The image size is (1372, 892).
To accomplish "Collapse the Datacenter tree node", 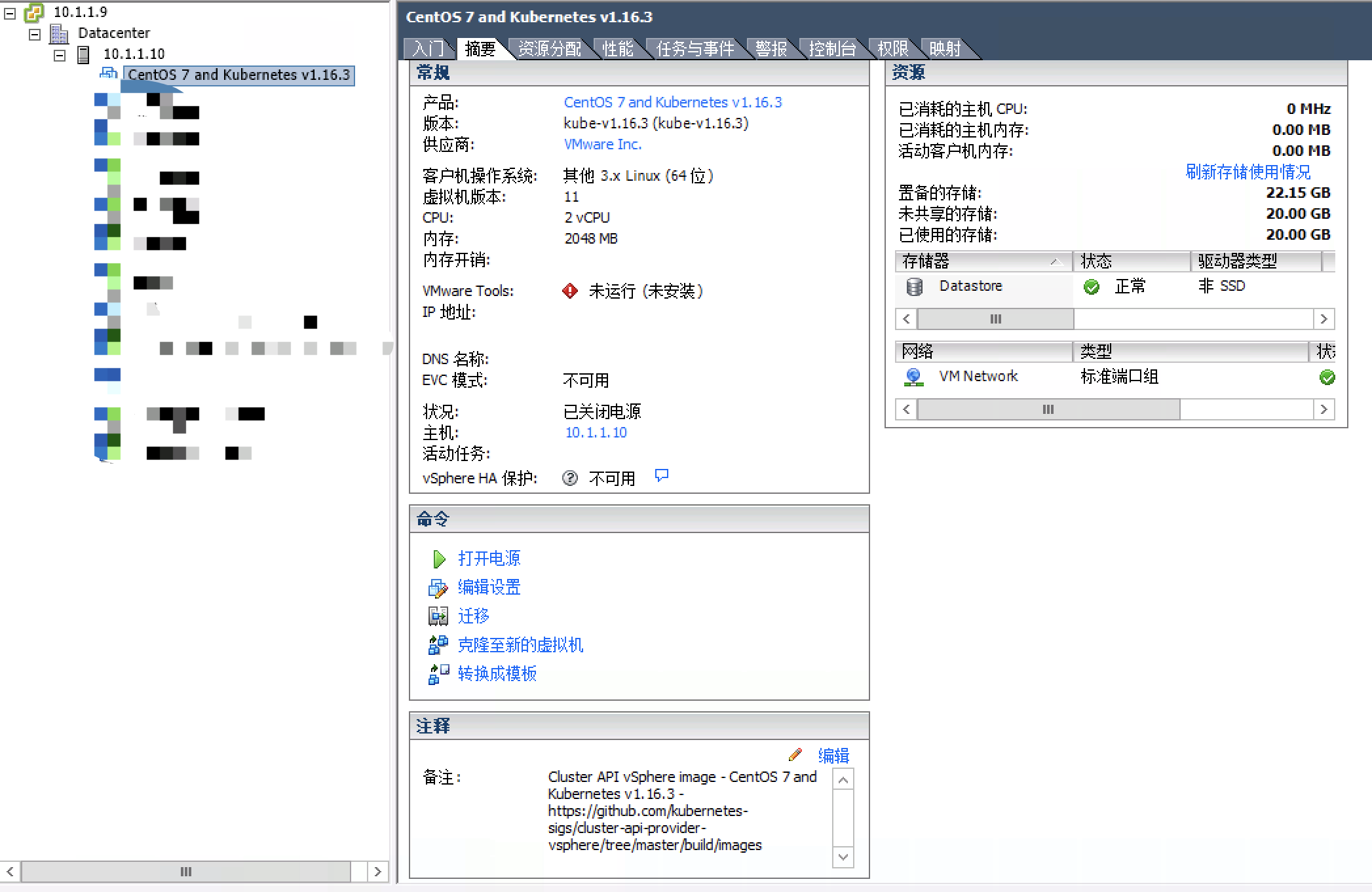I will coord(35,34).
